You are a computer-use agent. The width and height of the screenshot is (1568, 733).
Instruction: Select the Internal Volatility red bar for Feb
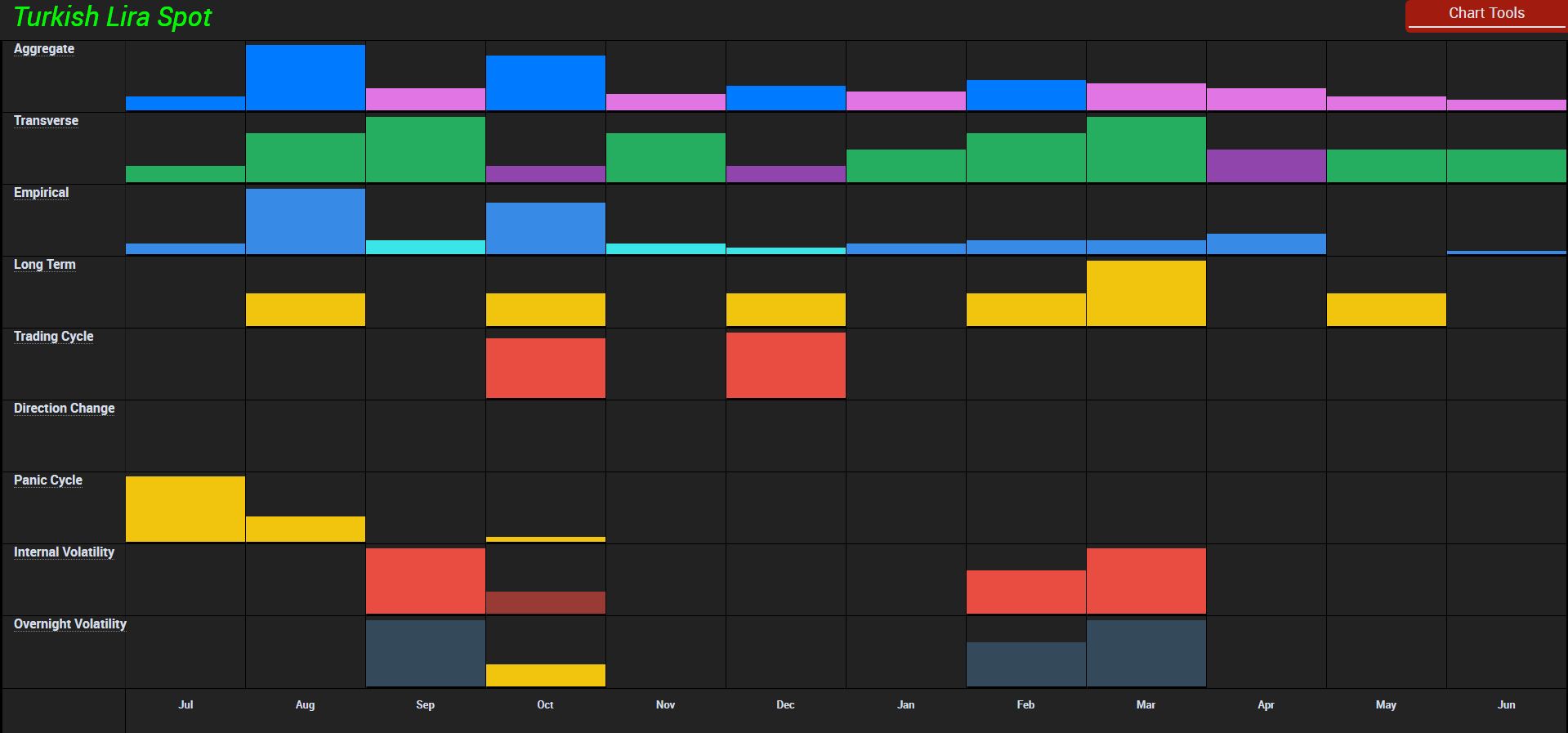1026,592
